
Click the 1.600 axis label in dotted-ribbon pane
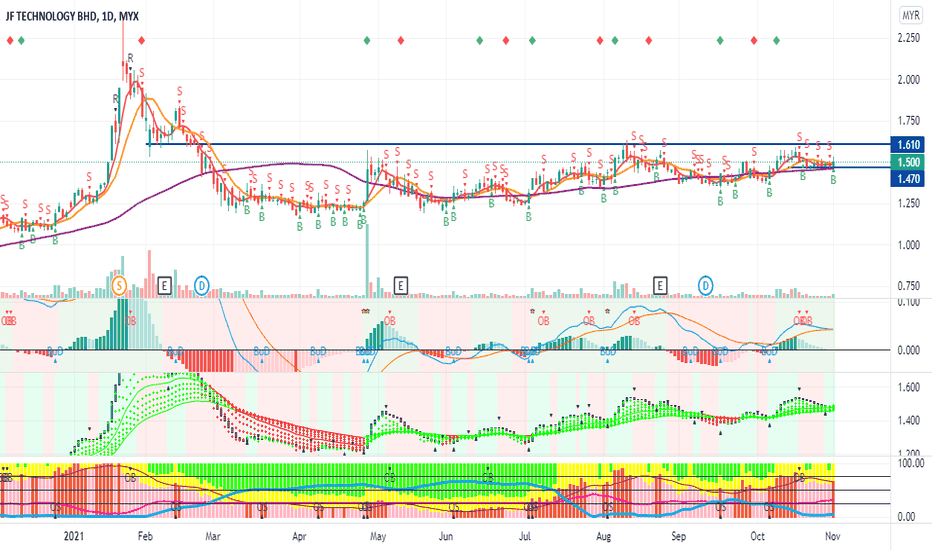pyautogui.click(x=909, y=388)
